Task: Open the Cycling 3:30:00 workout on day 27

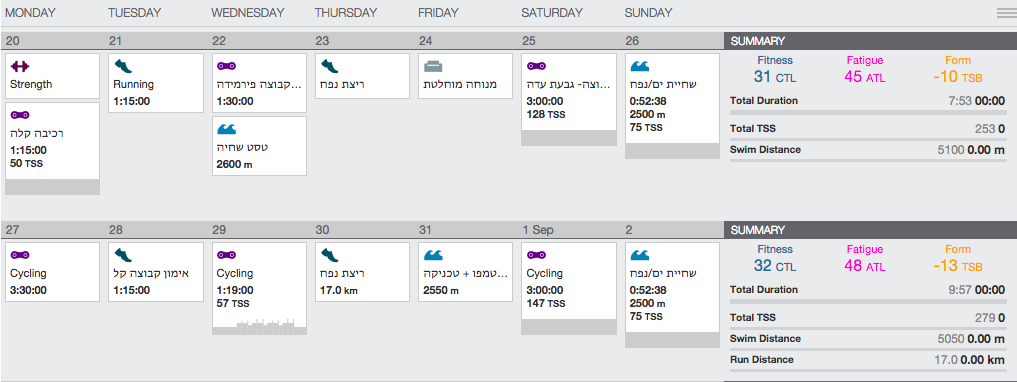Action: coord(53,272)
